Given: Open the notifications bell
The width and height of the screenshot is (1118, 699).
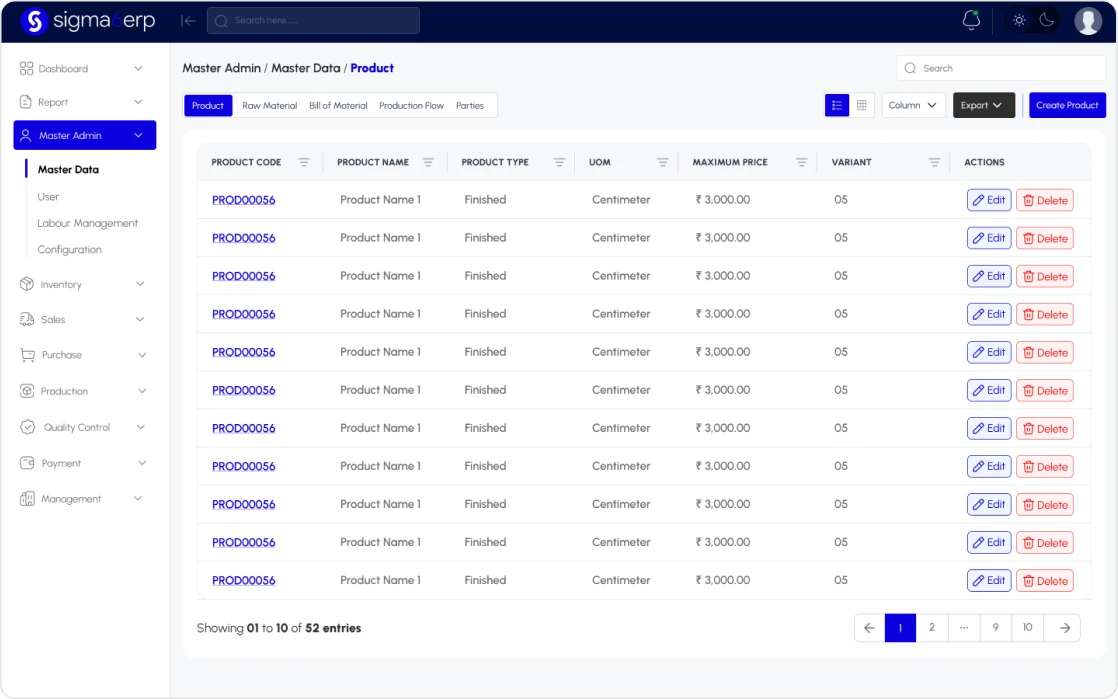Looking at the screenshot, I should coord(971,20).
